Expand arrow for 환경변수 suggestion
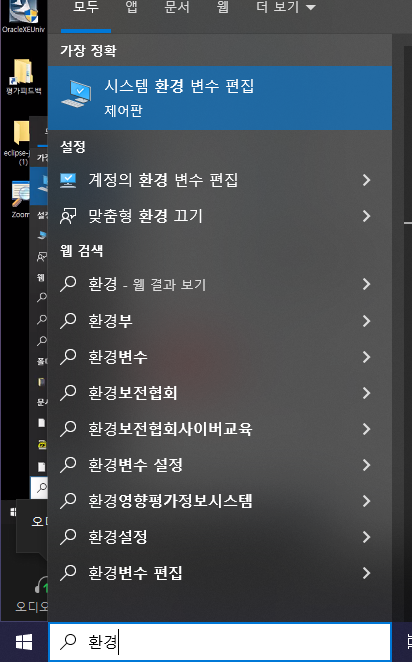Screen dimensions: 412x662 [366, 357]
